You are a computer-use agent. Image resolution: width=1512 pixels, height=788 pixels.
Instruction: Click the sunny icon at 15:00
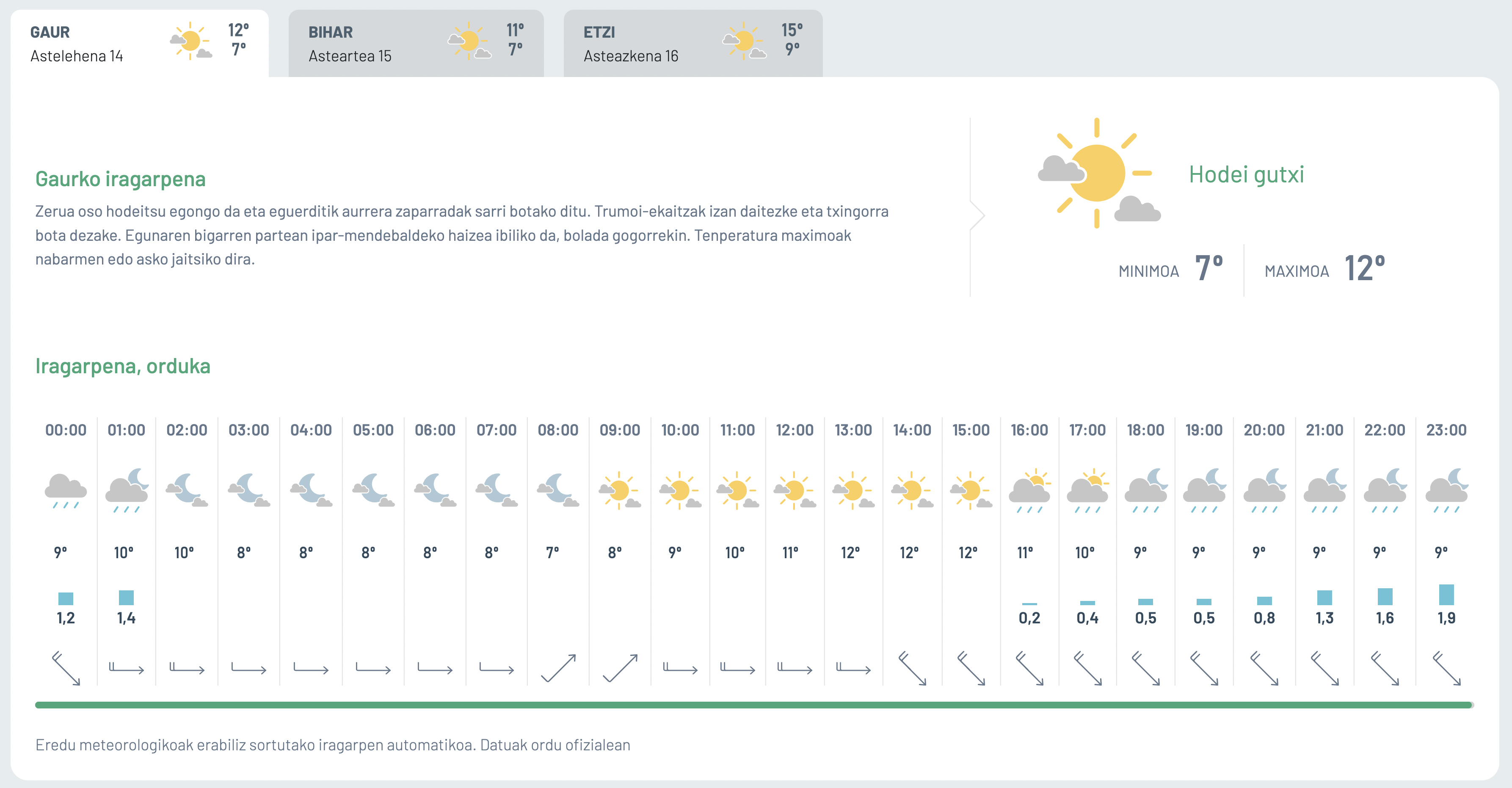click(x=971, y=490)
